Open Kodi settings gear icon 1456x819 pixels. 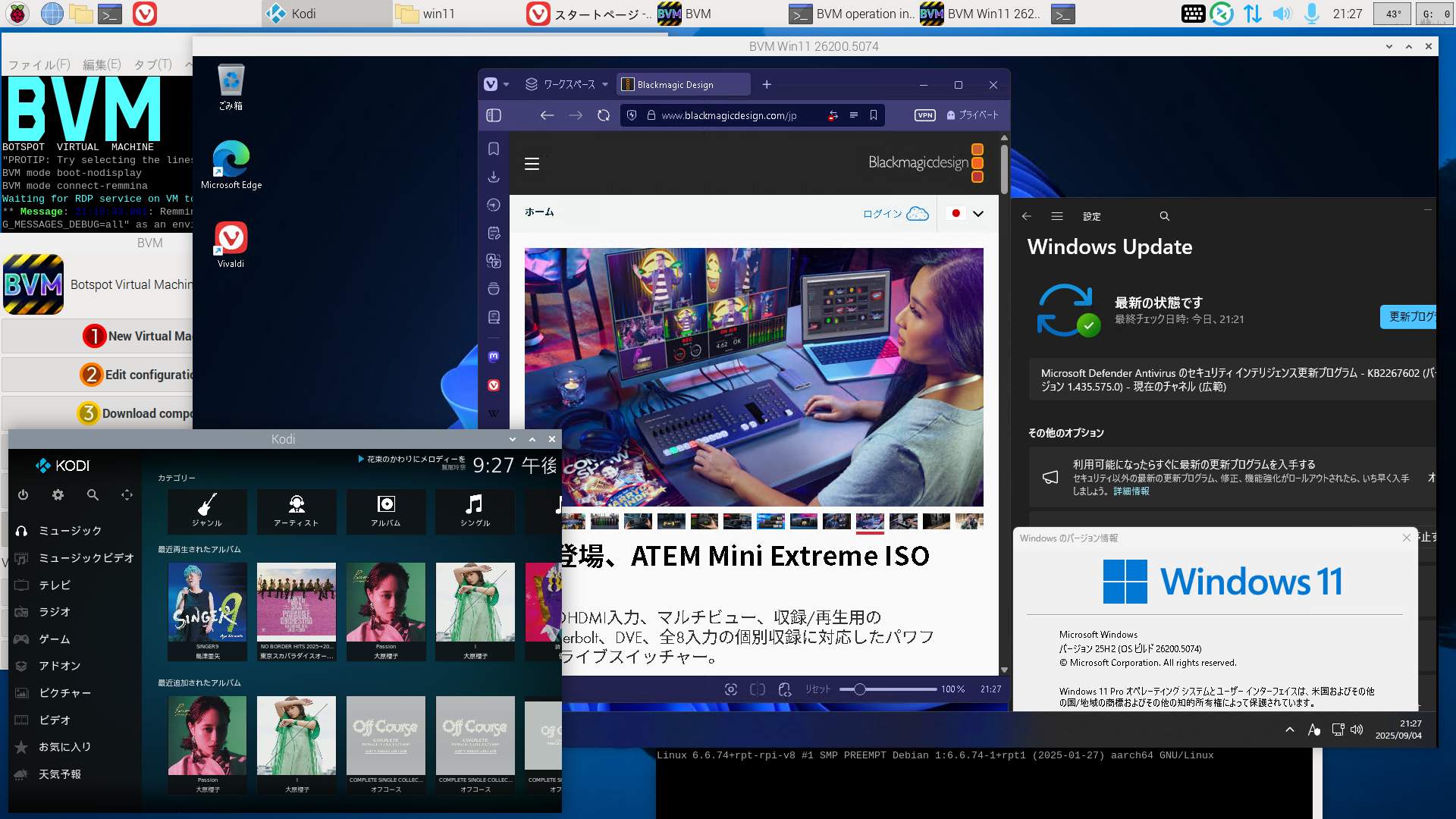point(58,494)
